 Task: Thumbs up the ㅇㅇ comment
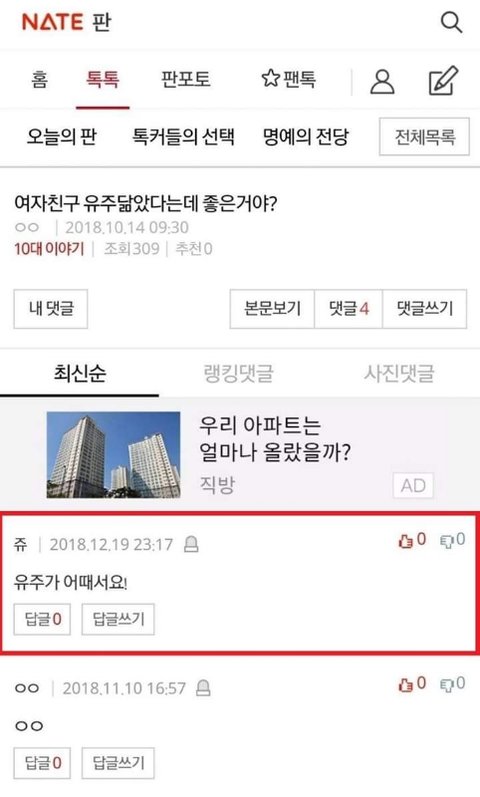pos(412,684)
